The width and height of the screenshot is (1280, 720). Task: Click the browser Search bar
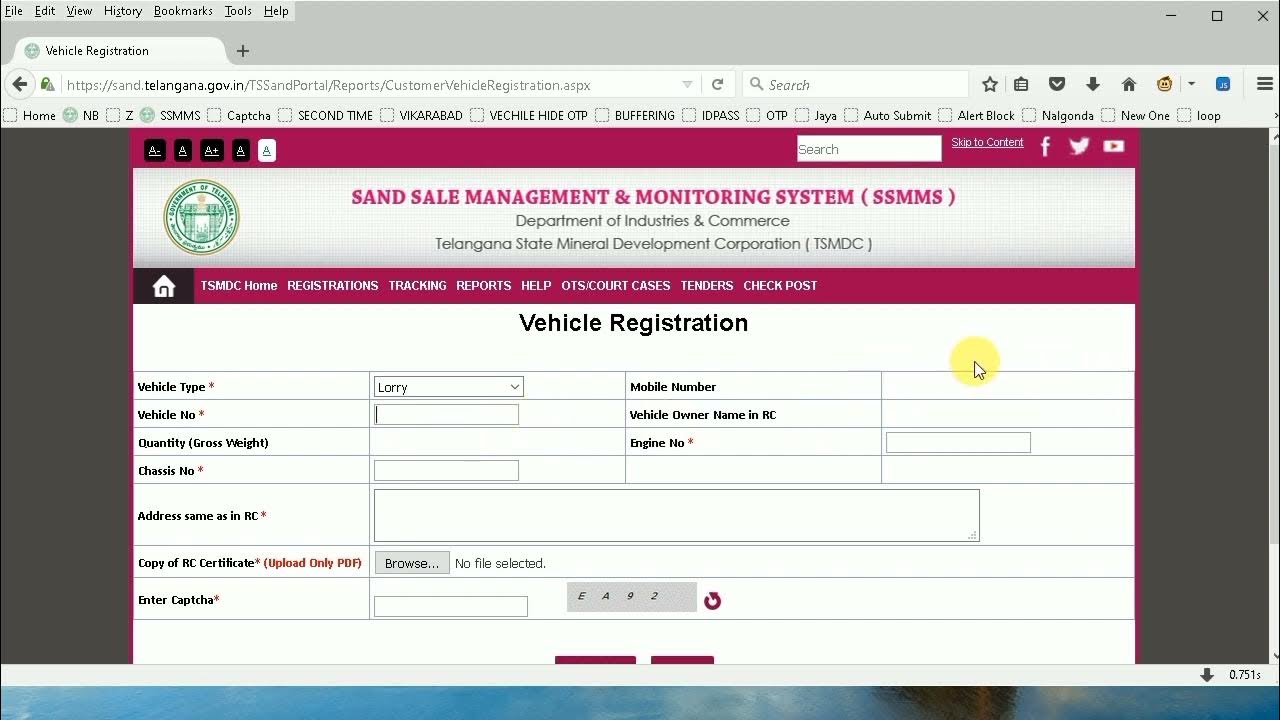click(856, 85)
